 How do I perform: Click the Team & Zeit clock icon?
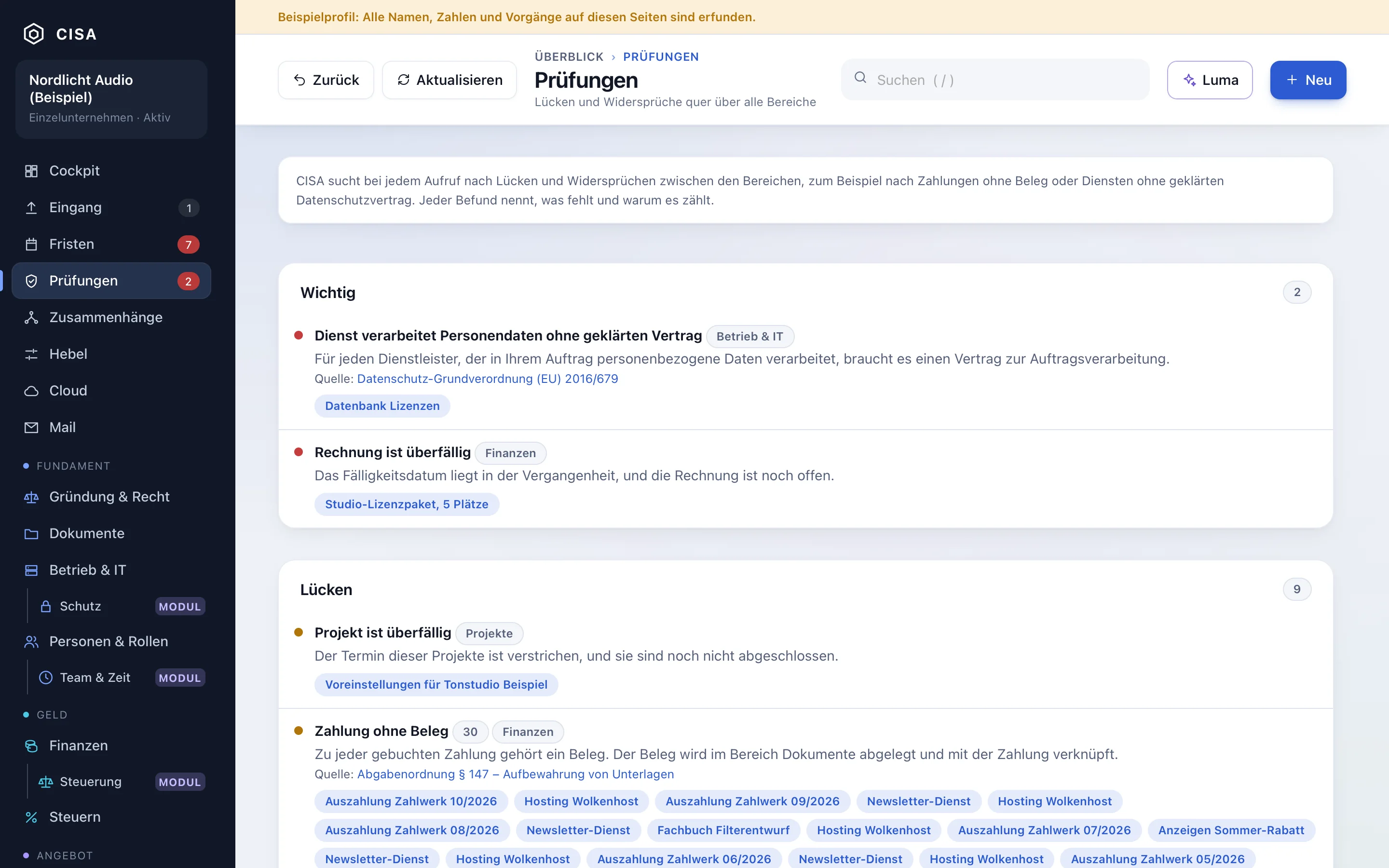46,678
